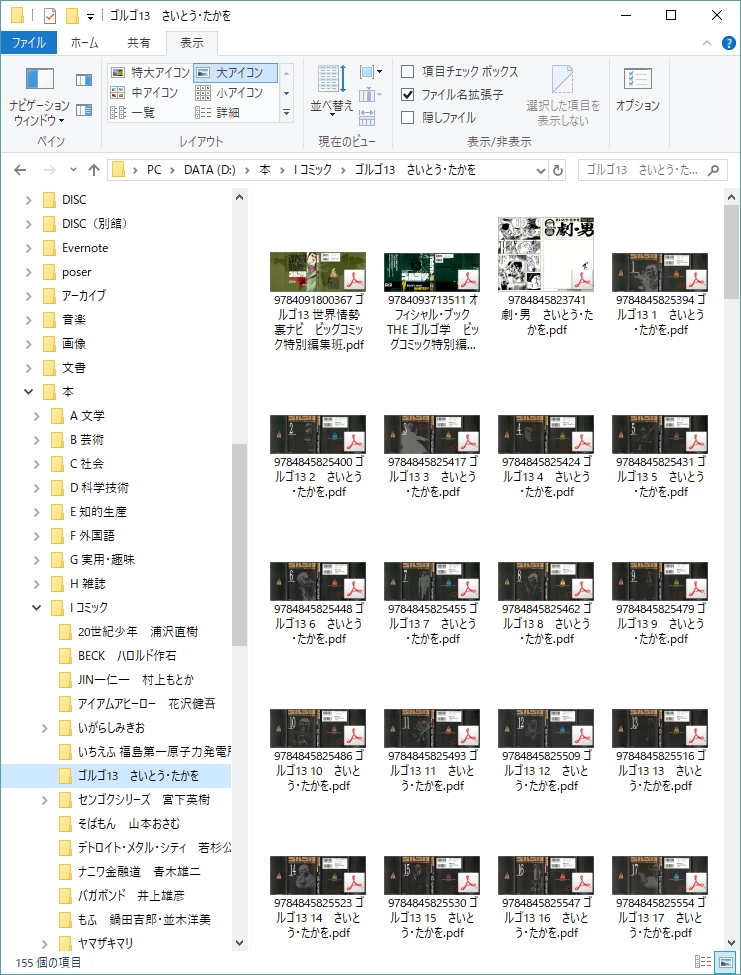
Task: Click PC in the address breadcrumb
Action: 154,170
